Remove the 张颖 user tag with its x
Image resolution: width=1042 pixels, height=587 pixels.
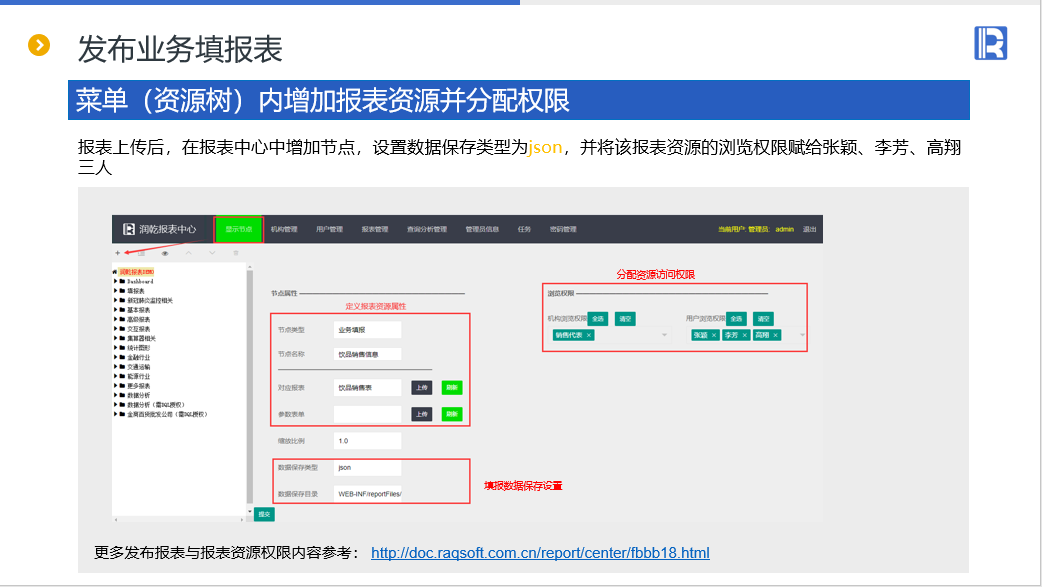pos(714,335)
